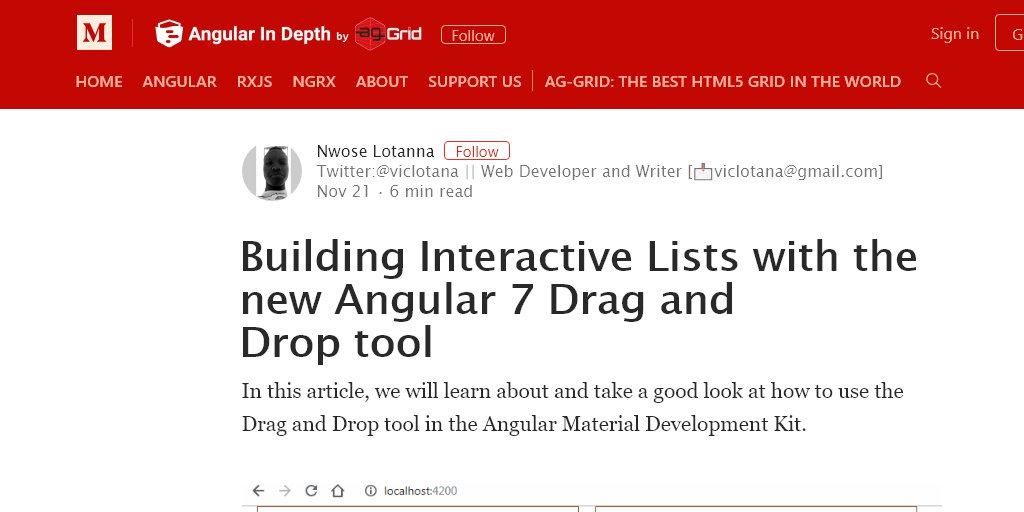
Task: Open the NGRX menu item
Action: [314, 82]
